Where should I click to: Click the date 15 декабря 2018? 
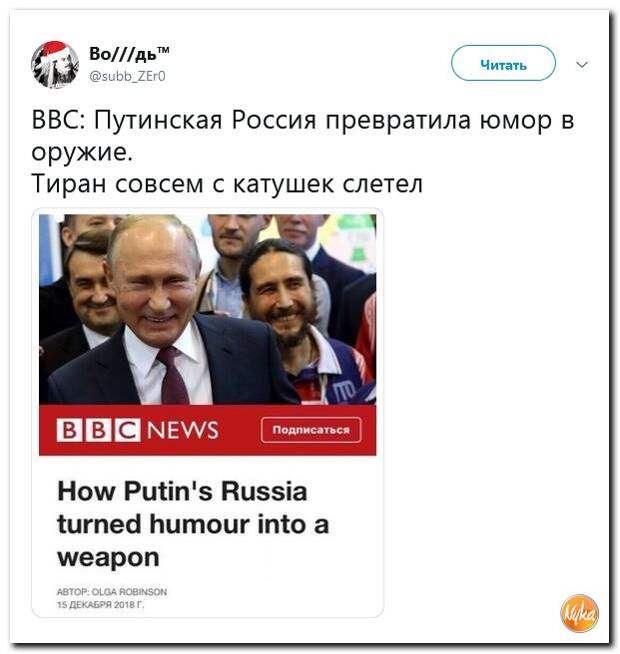tap(100, 605)
